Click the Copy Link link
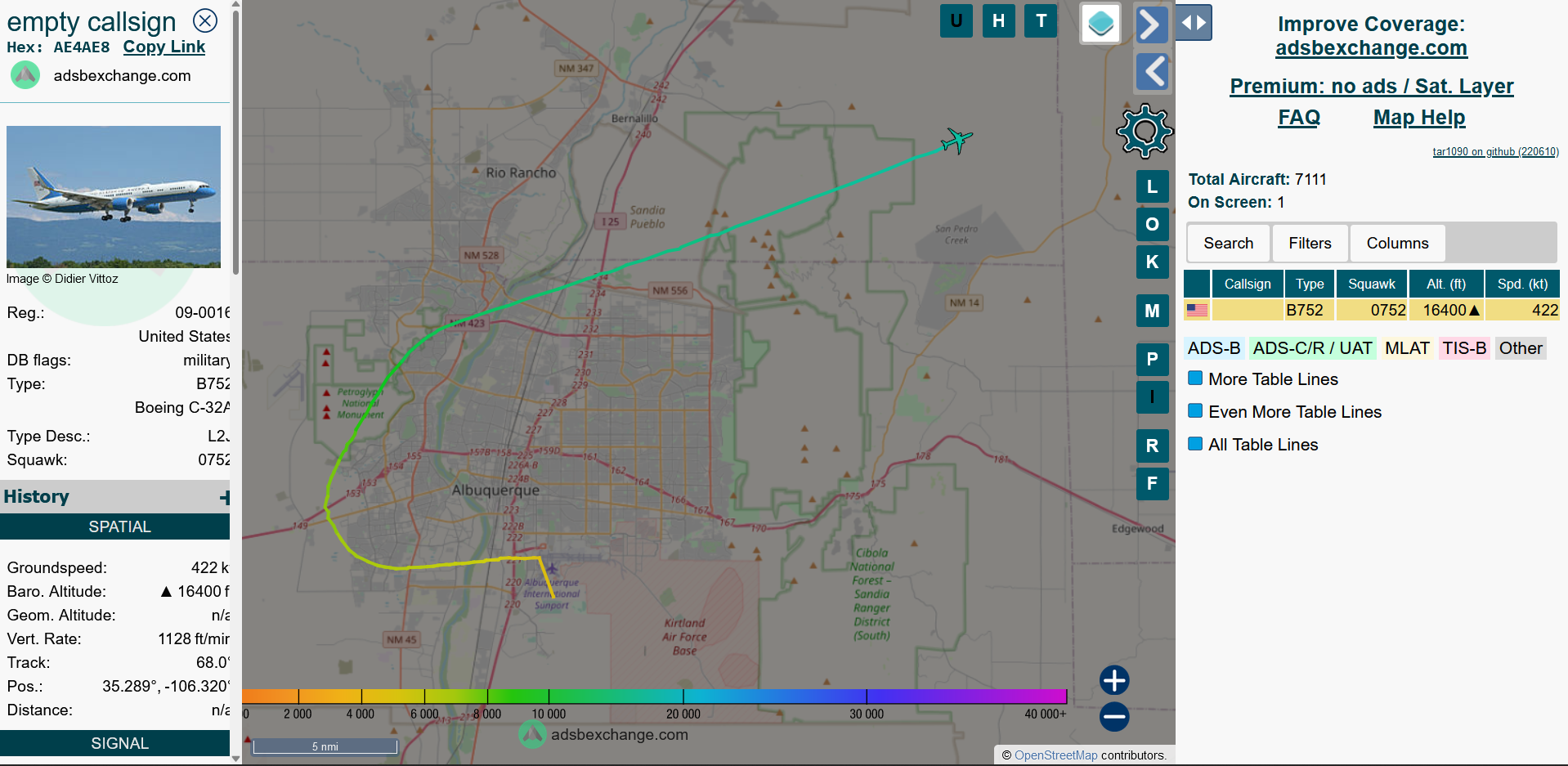This screenshot has width=1568, height=766. click(164, 47)
